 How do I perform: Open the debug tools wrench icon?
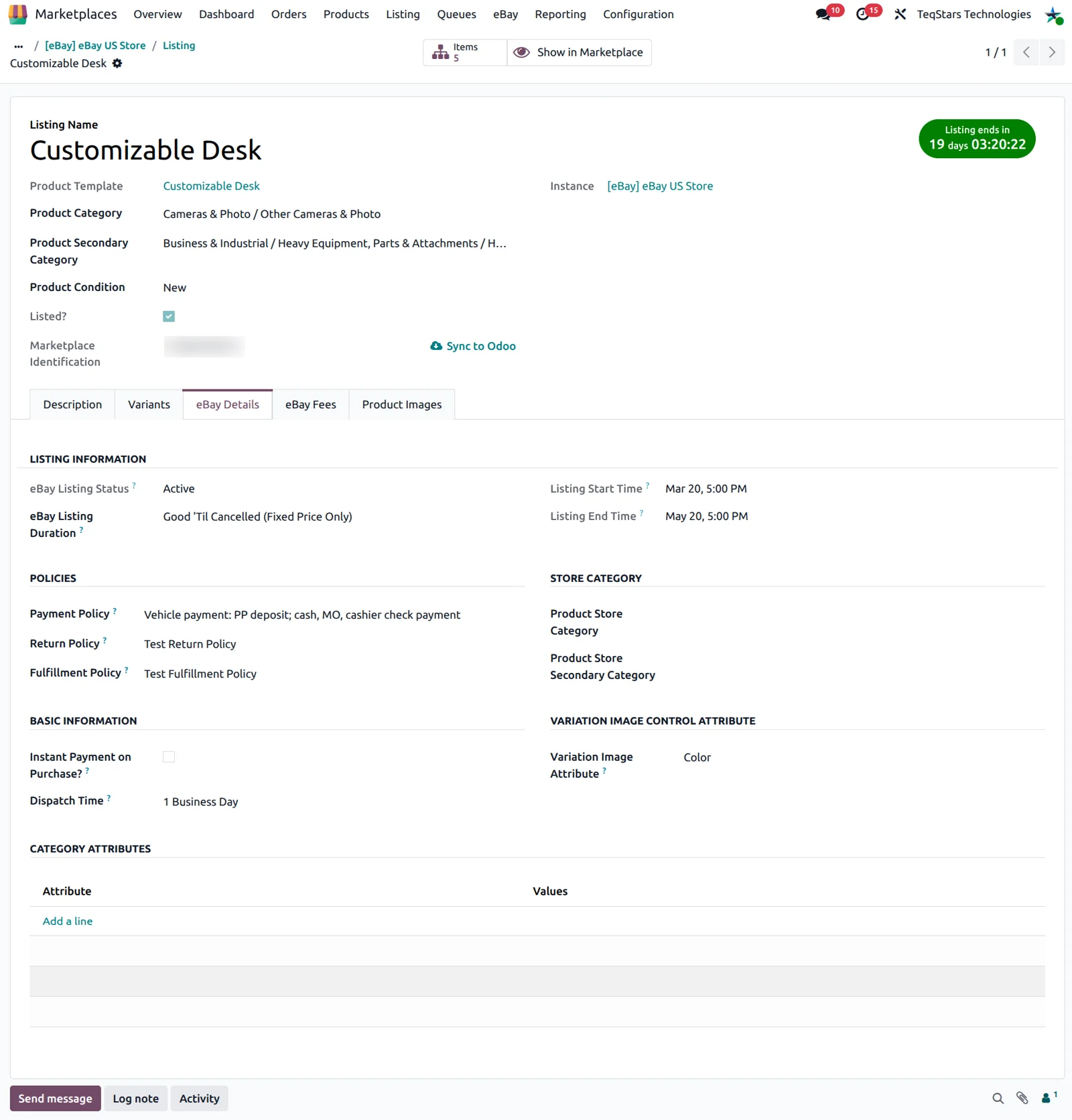click(900, 14)
